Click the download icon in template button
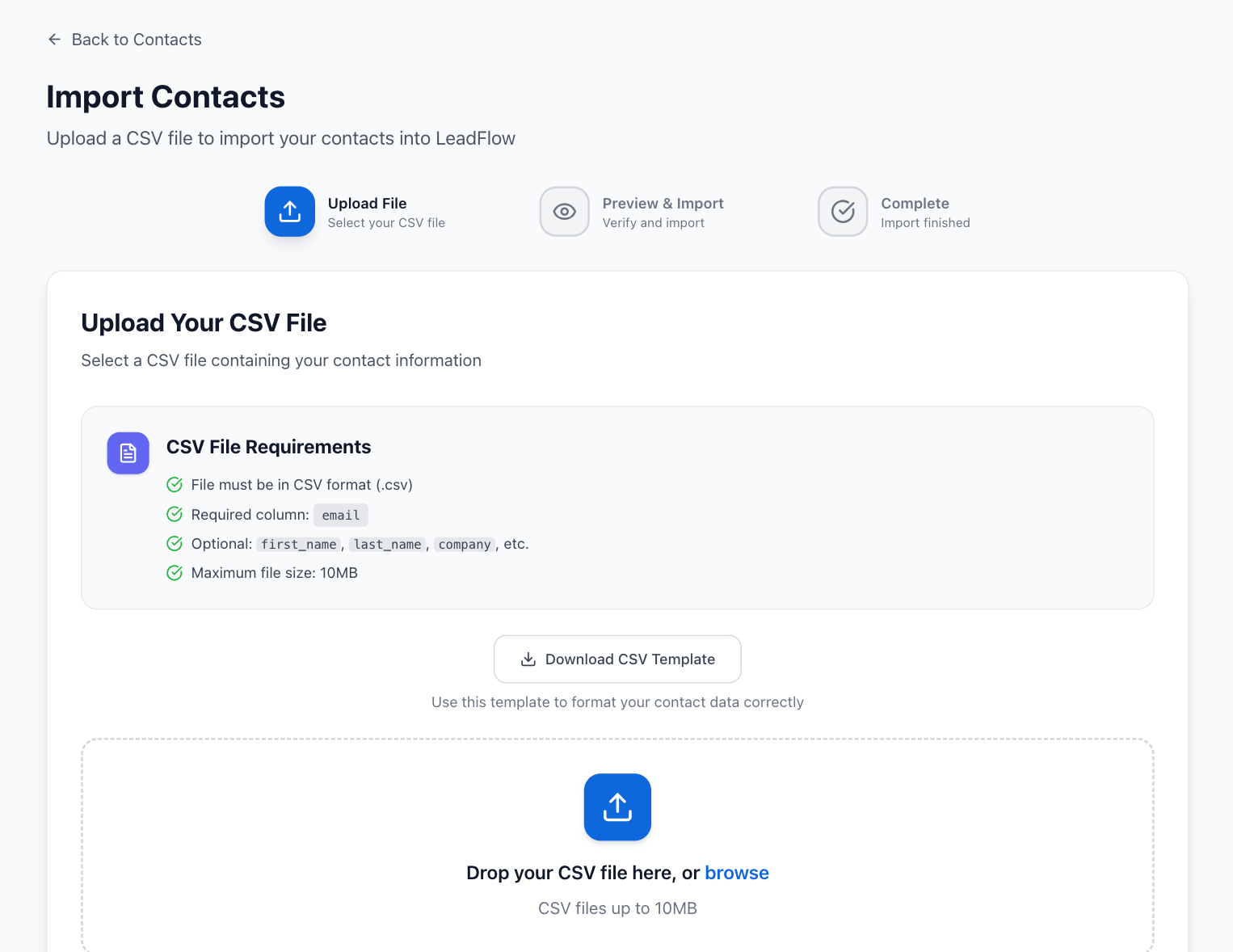 click(528, 659)
